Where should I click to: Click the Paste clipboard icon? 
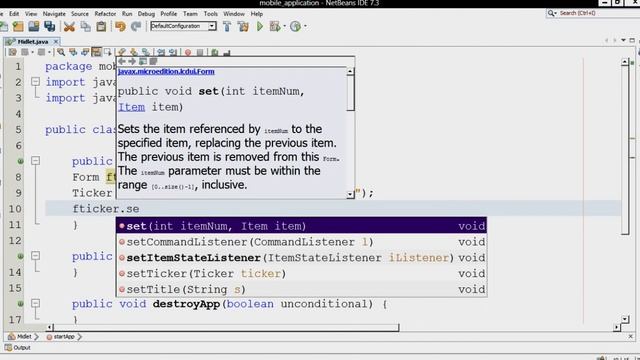pyautogui.click(x=101, y=27)
